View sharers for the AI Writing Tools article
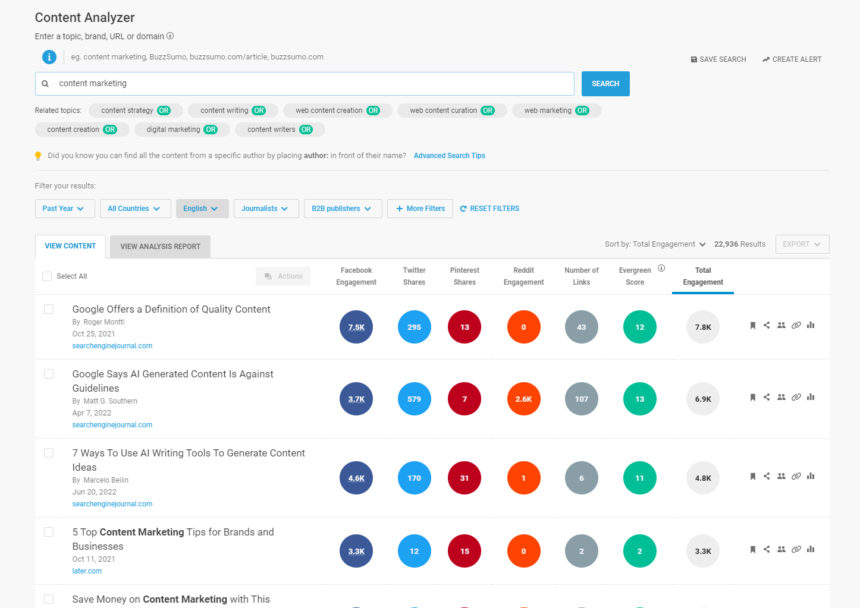 pyautogui.click(x=781, y=477)
